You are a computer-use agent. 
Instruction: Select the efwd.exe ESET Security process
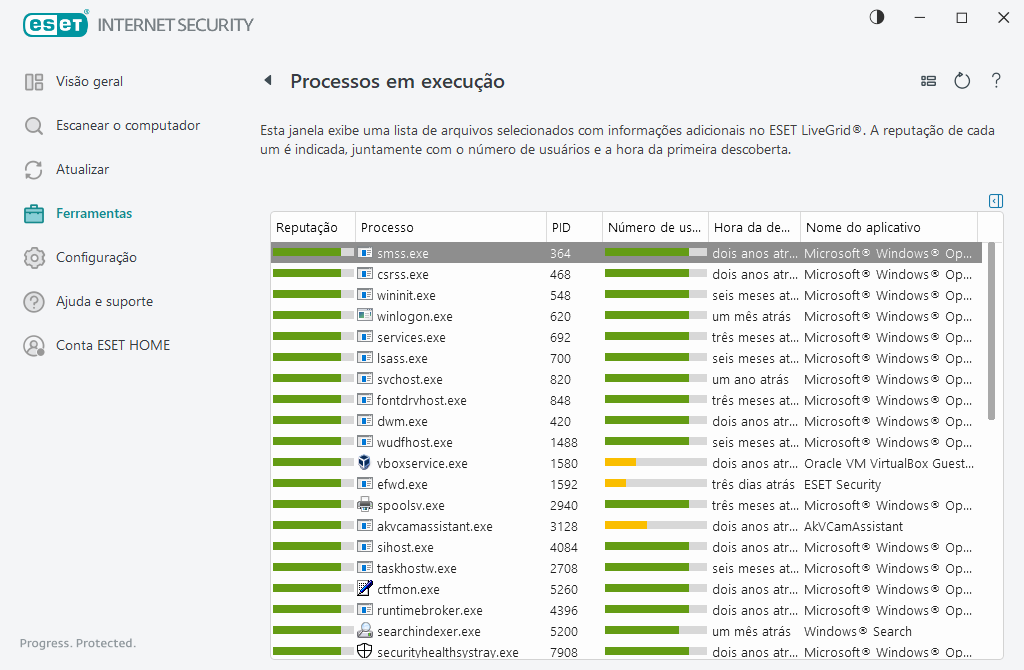450,484
